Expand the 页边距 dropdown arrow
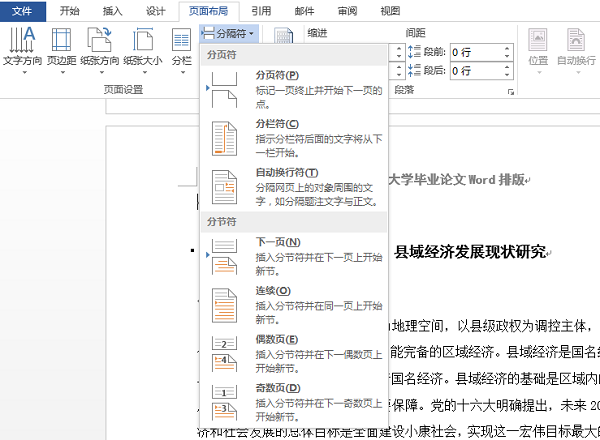The height and width of the screenshot is (440, 600). [63, 72]
